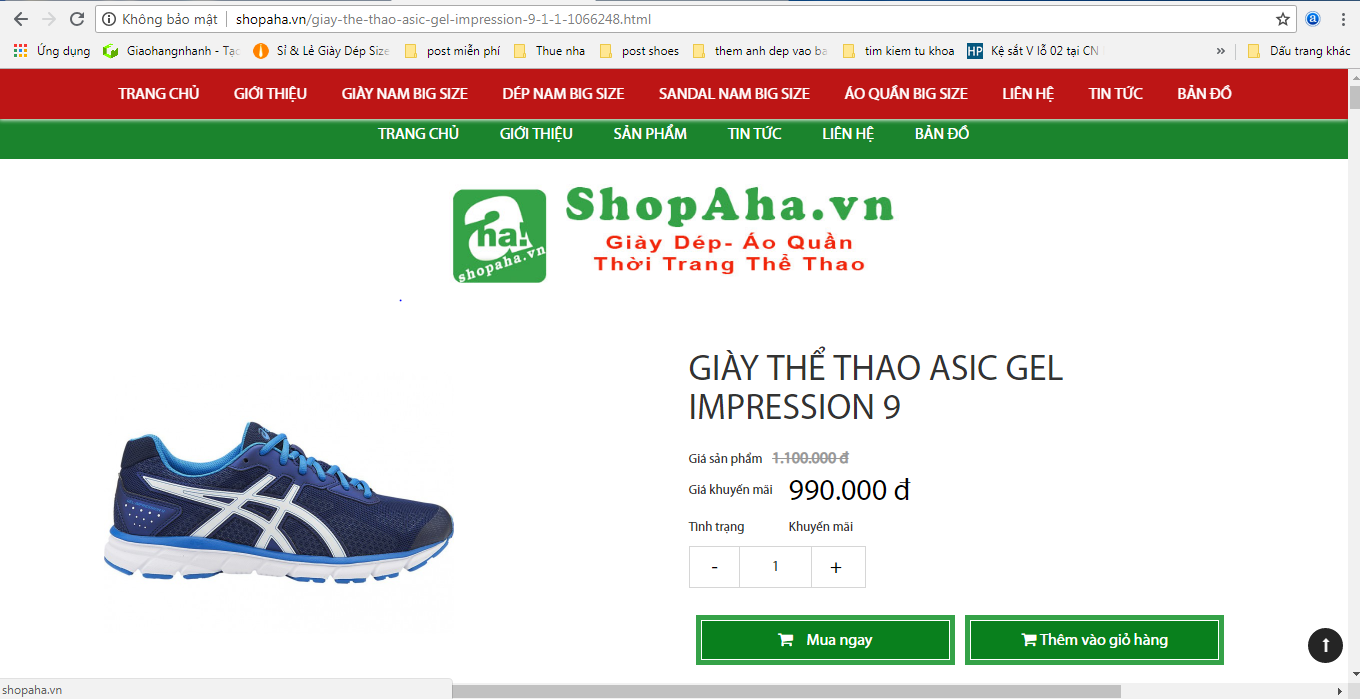Open the Thue nha bookmark folder
The height and width of the screenshot is (699, 1360).
coord(549,51)
